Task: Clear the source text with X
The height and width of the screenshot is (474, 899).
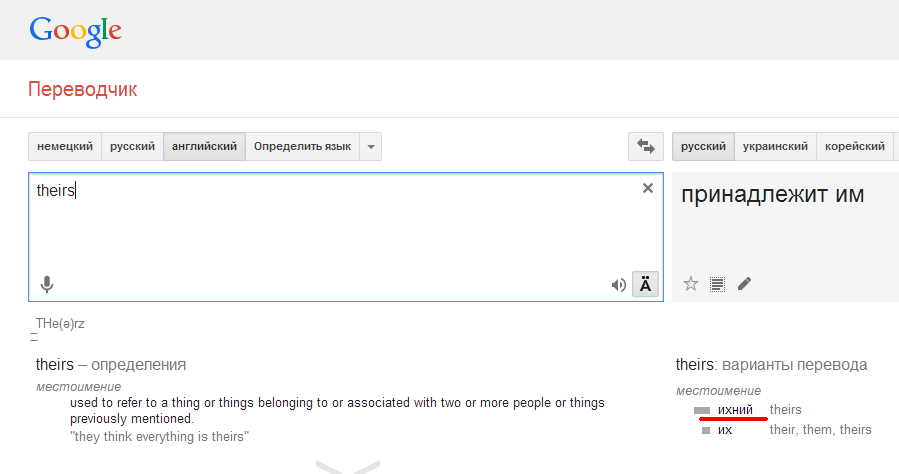Action: [647, 188]
